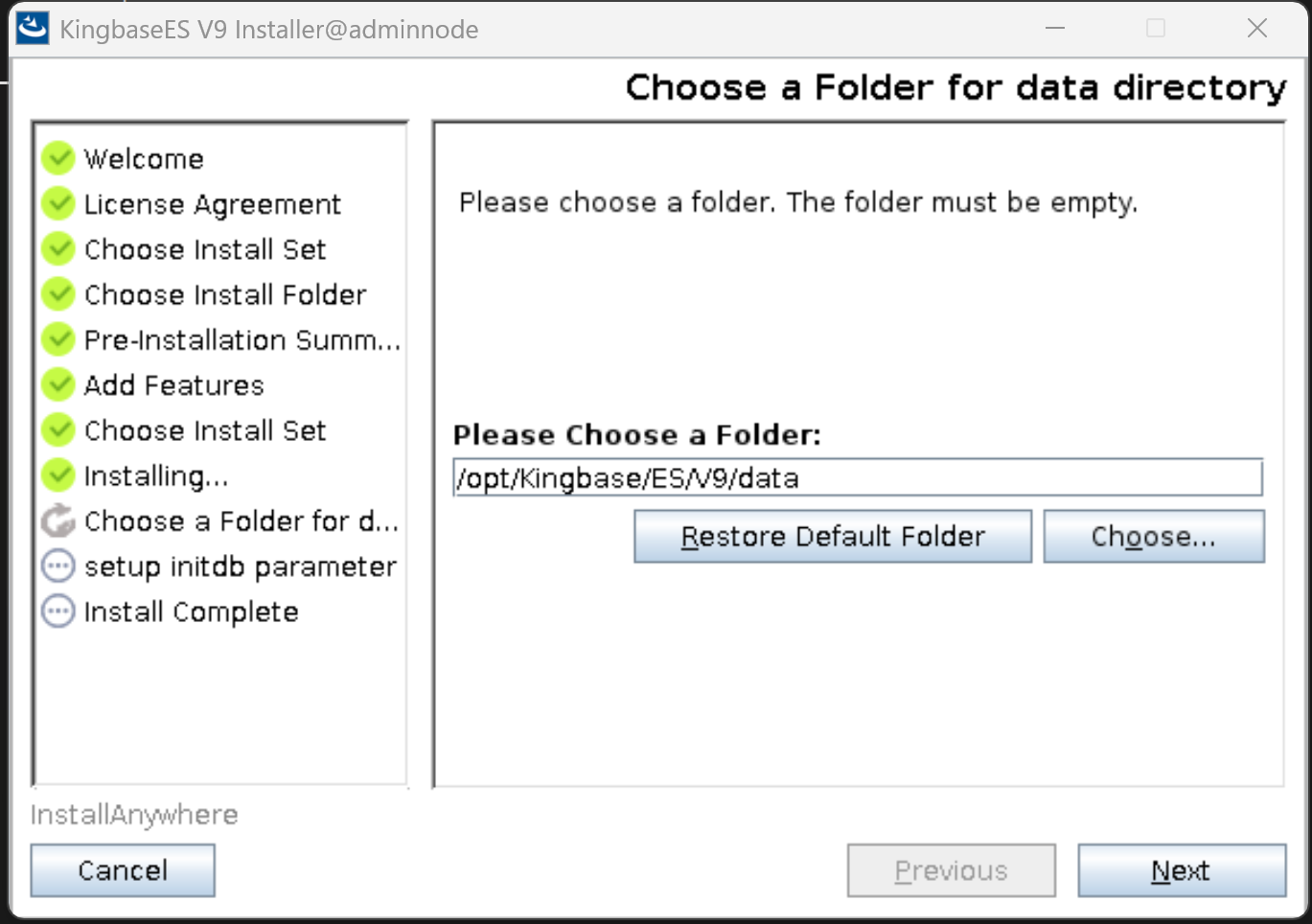Image resolution: width=1312 pixels, height=924 pixels.
Task: Click the checkmark icon beside Add Features
Action: coord(58,384)
